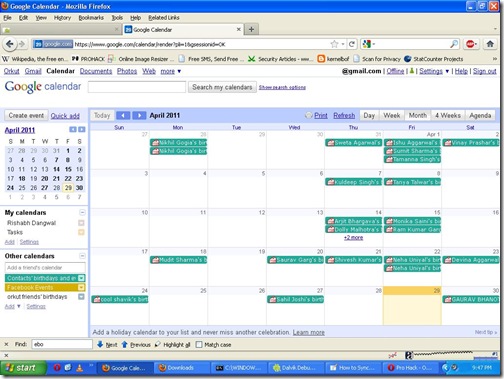Click the browser forward arrow
Viewport: 504px width, 379px height.
pos(22,44)
